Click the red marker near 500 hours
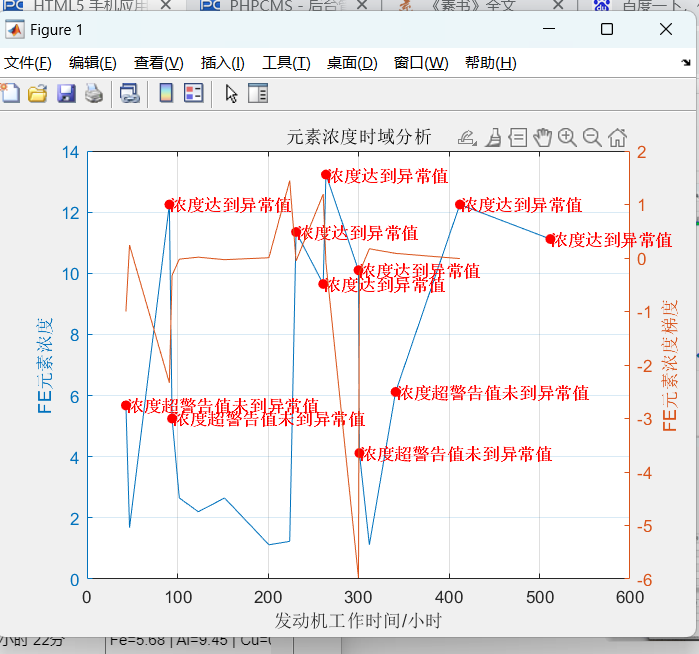This screenshot has height=654, width=699. point(551,239)
